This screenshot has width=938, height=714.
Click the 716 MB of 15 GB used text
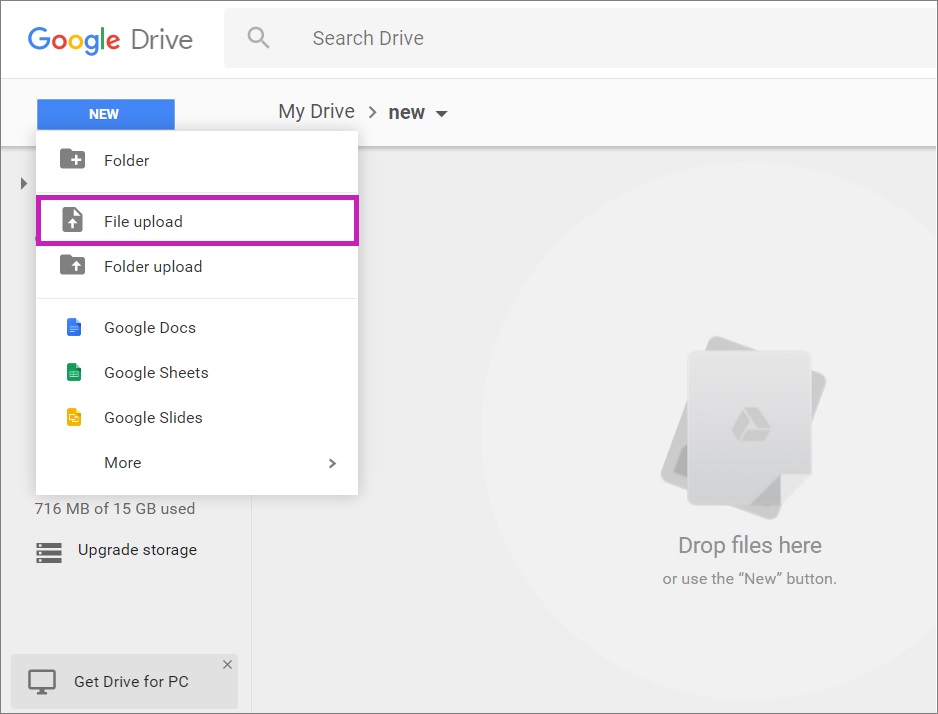coord(115,508)
